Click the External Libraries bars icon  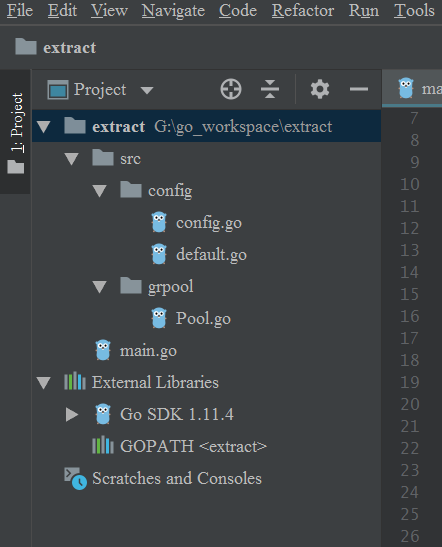click(75, 381)
